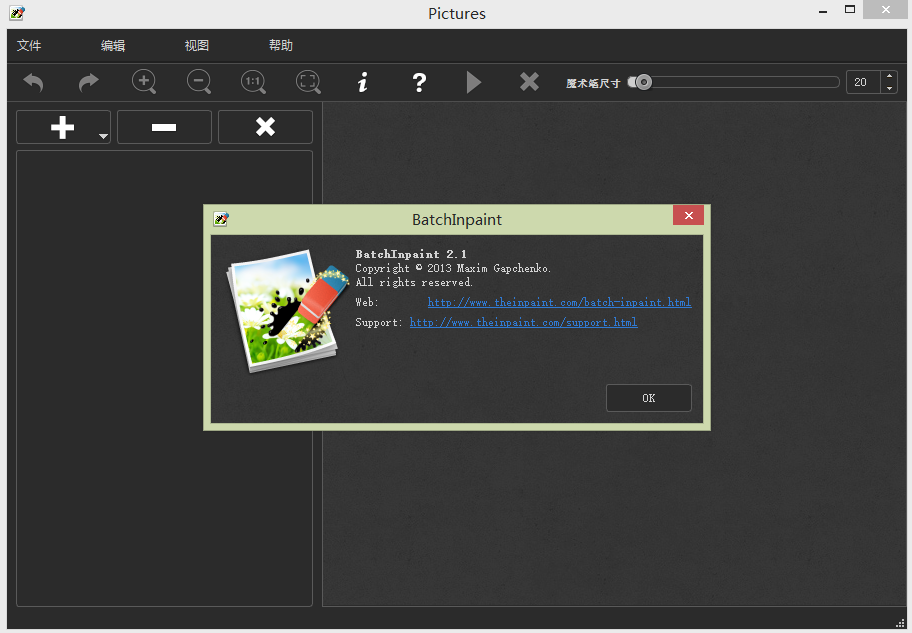Open the 帮助 menu
Screen dimensions: 912x633
point(281,46)
